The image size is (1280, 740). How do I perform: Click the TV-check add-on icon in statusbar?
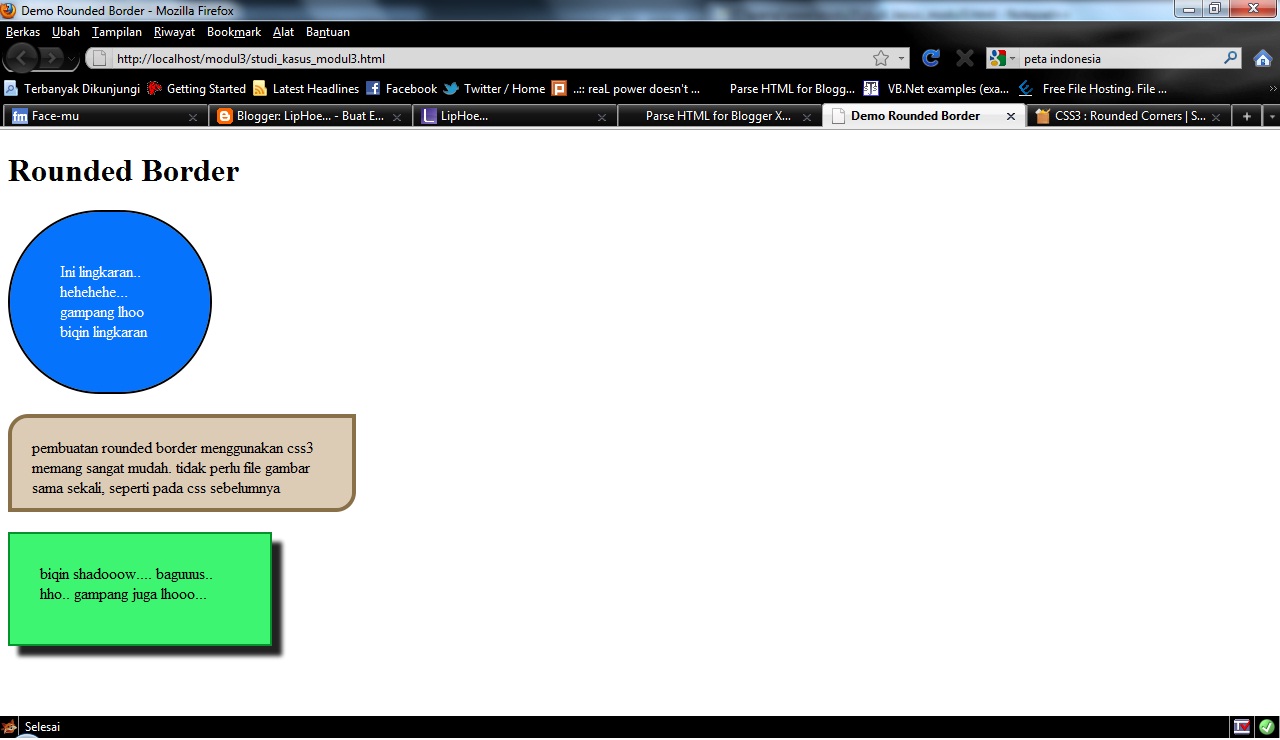point(1241,727)
